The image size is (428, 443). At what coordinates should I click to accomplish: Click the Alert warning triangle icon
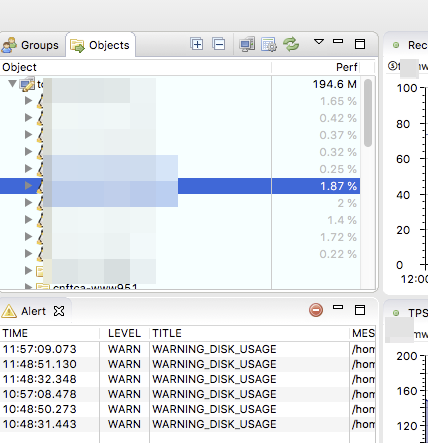[9, 311]
